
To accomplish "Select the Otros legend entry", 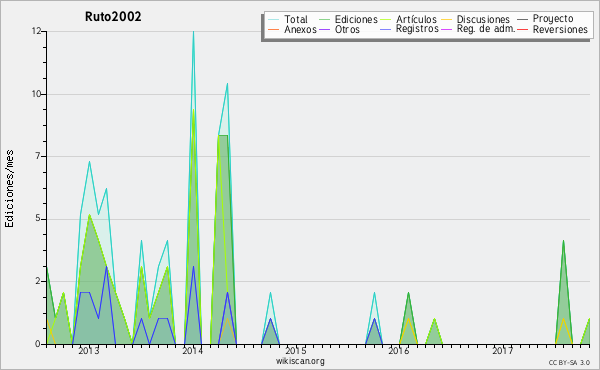I will [347, 29].
